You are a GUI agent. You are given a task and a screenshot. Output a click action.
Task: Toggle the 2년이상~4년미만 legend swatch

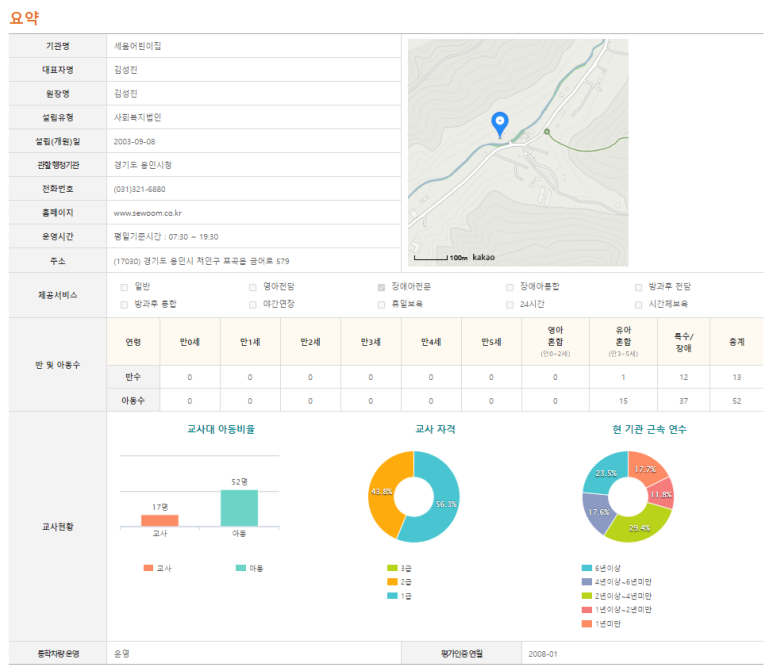pyautogui.click(x=587, y=596)
